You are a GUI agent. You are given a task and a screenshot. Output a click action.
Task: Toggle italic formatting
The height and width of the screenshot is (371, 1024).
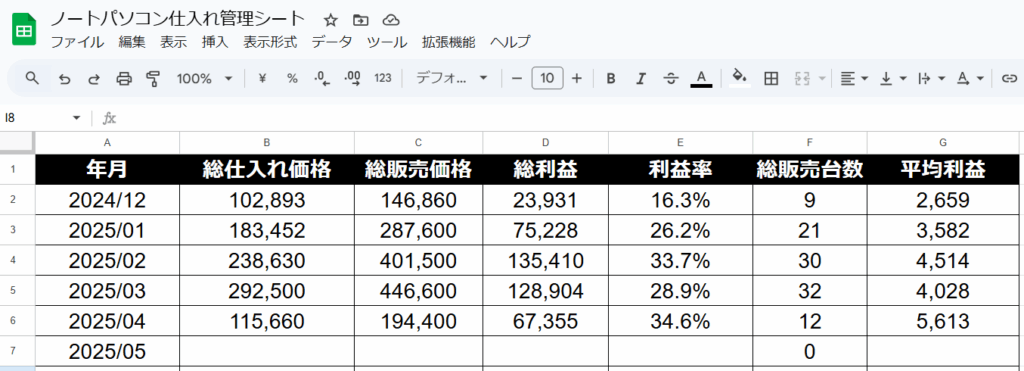641,78
